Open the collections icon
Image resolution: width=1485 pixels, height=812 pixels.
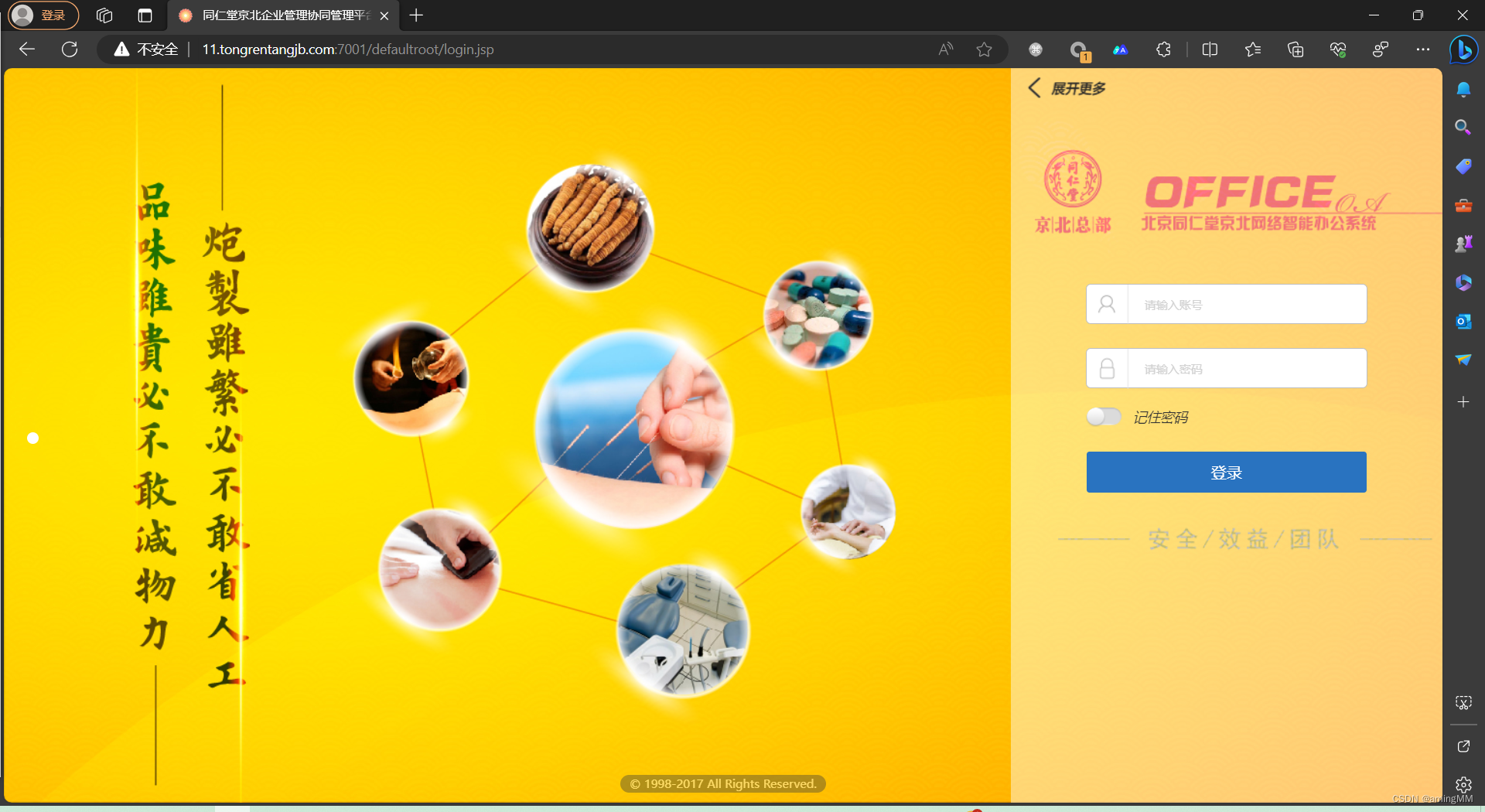point(1296,49)
